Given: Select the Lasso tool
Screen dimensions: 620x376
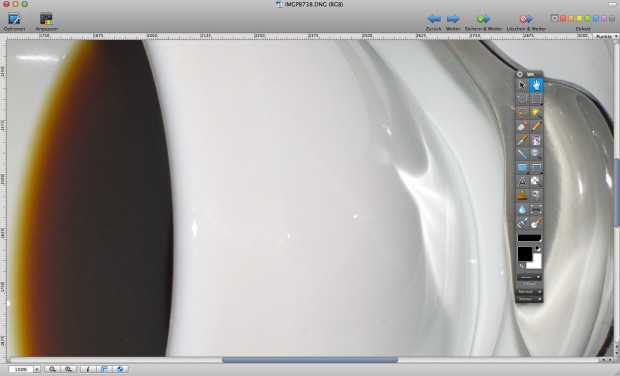Looking at the screenshot, I should [x=522, y=112].
